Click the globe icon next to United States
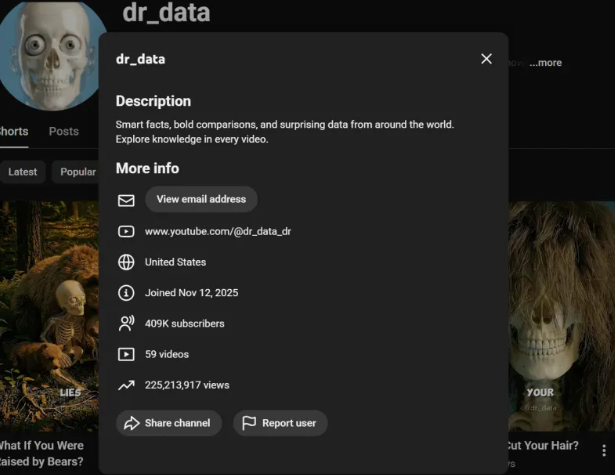615x475 pixels. coord(126,262)
